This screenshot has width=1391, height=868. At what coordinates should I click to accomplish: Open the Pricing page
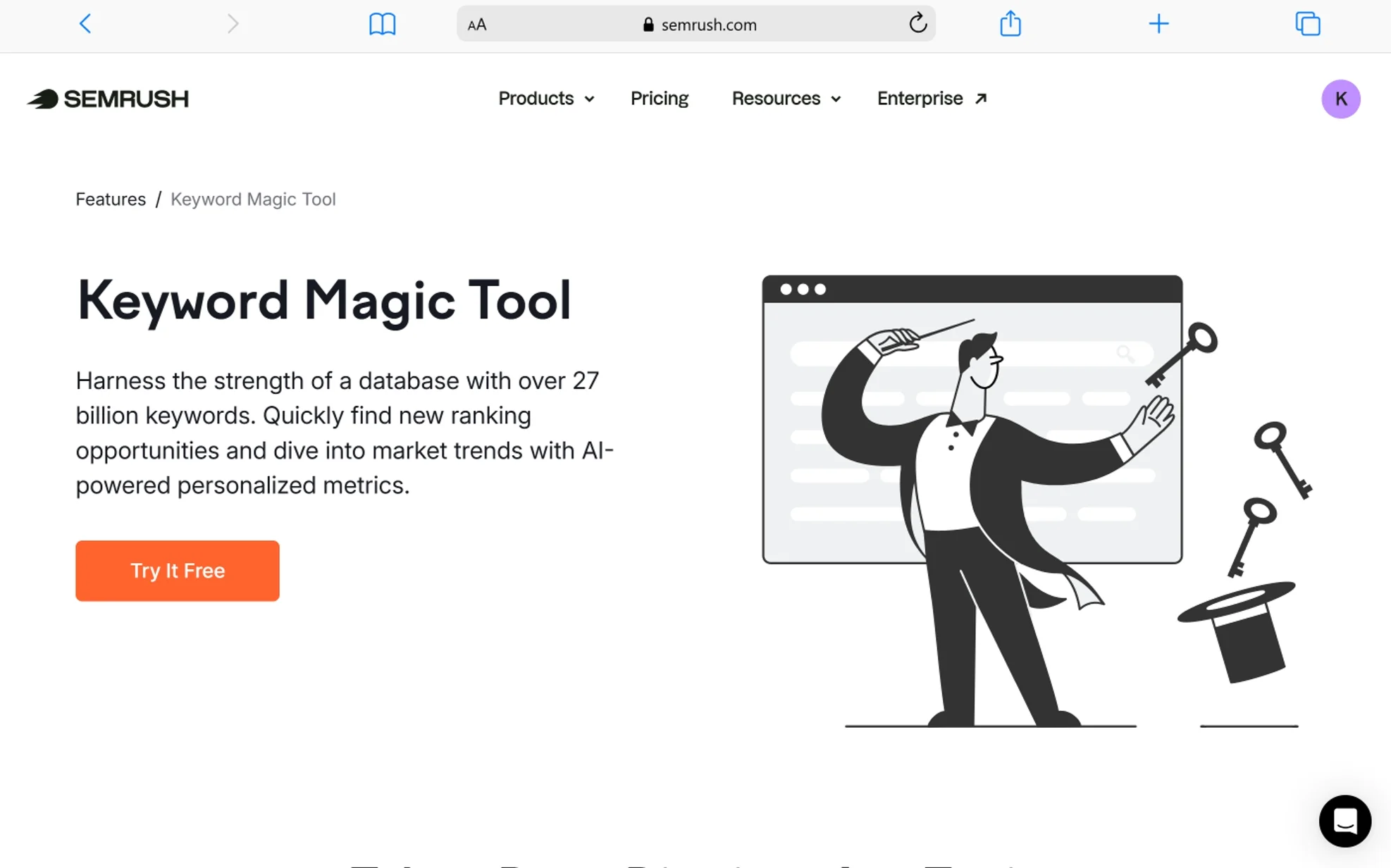[x=659, y=99]
